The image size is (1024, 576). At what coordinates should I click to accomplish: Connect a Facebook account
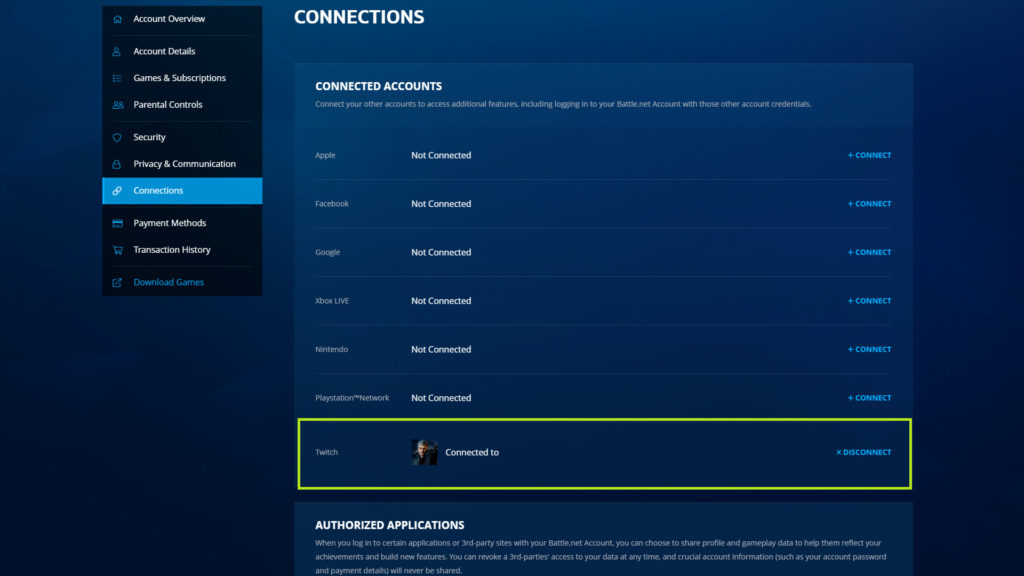pos(868,203)
